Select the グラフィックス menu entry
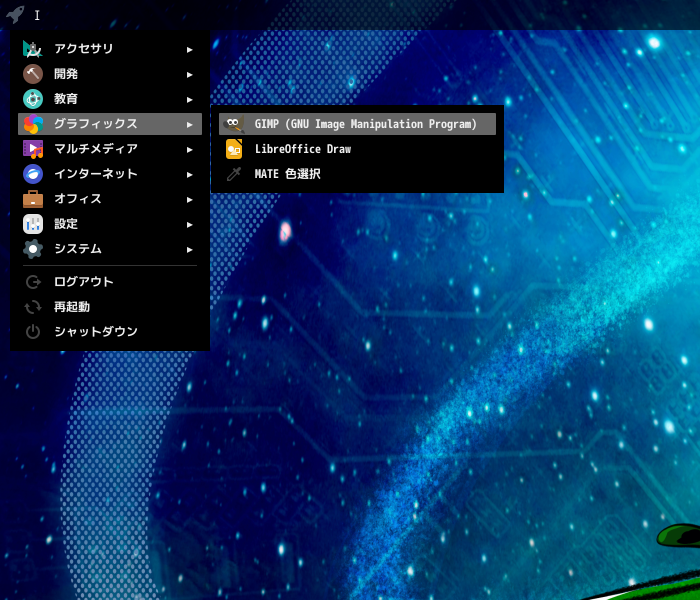Image resolution: width=700 pixels, height=600 pixels. coord(110,124)
